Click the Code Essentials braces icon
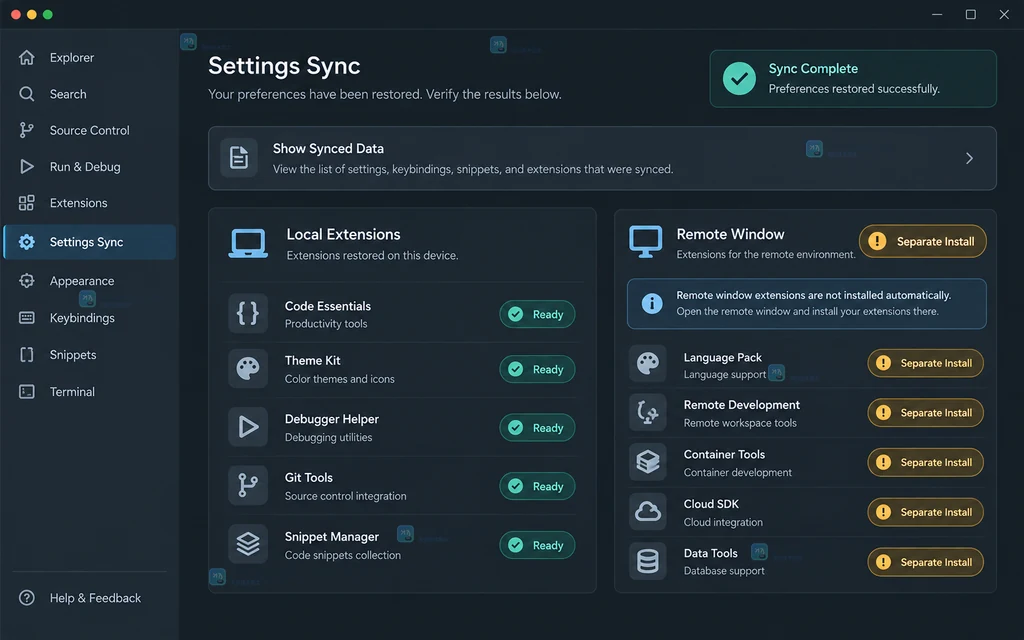1024x640 pixels. click(248, 313)
